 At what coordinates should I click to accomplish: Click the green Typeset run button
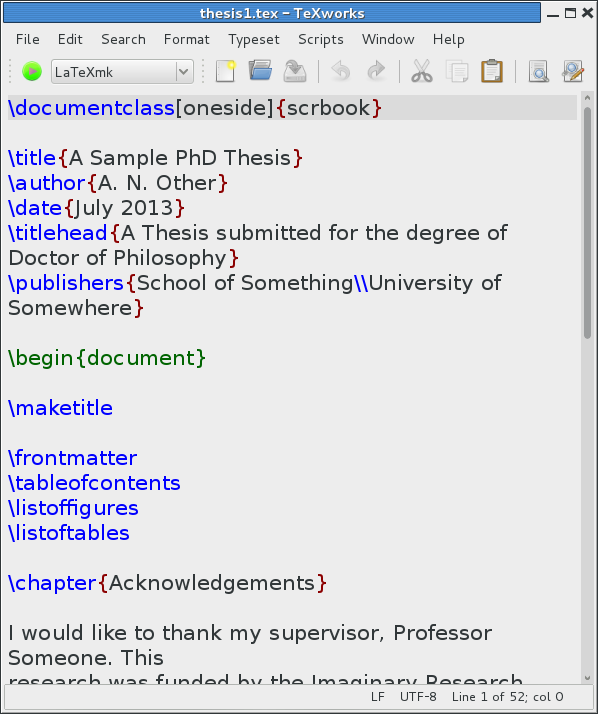[32, 71]
